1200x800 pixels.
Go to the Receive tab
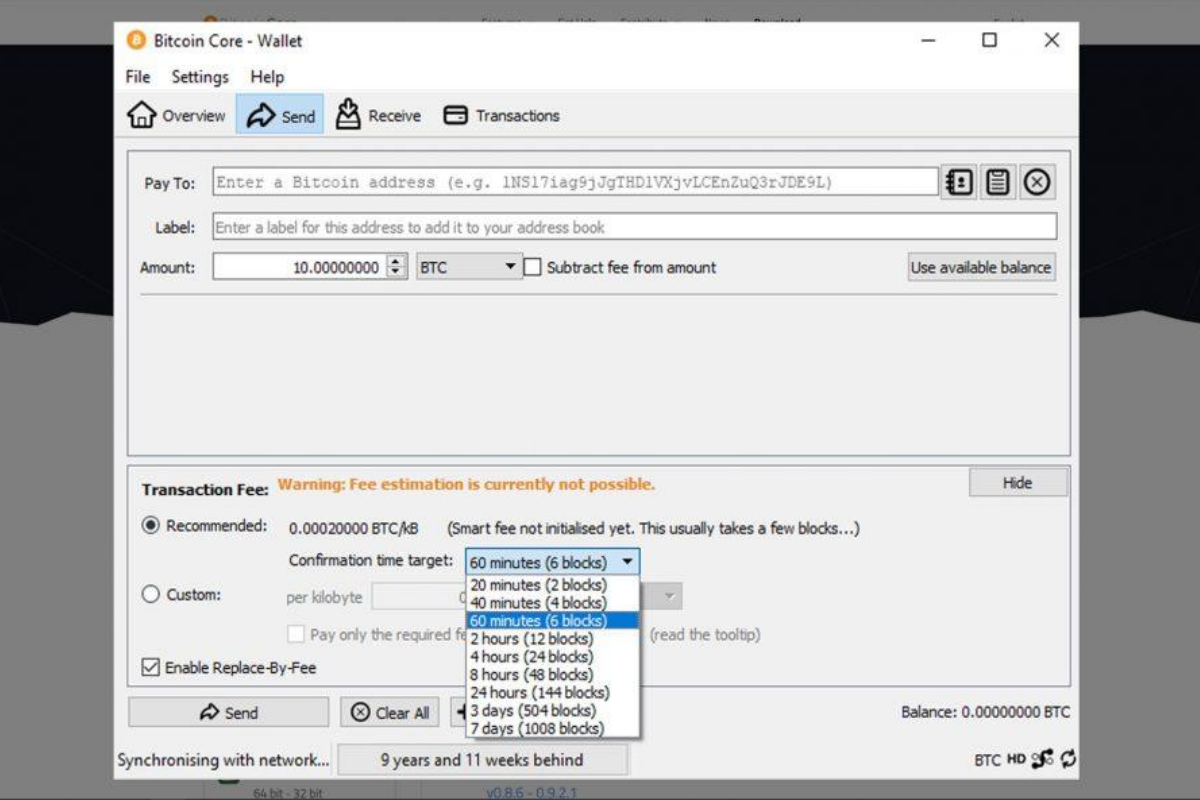378,115
